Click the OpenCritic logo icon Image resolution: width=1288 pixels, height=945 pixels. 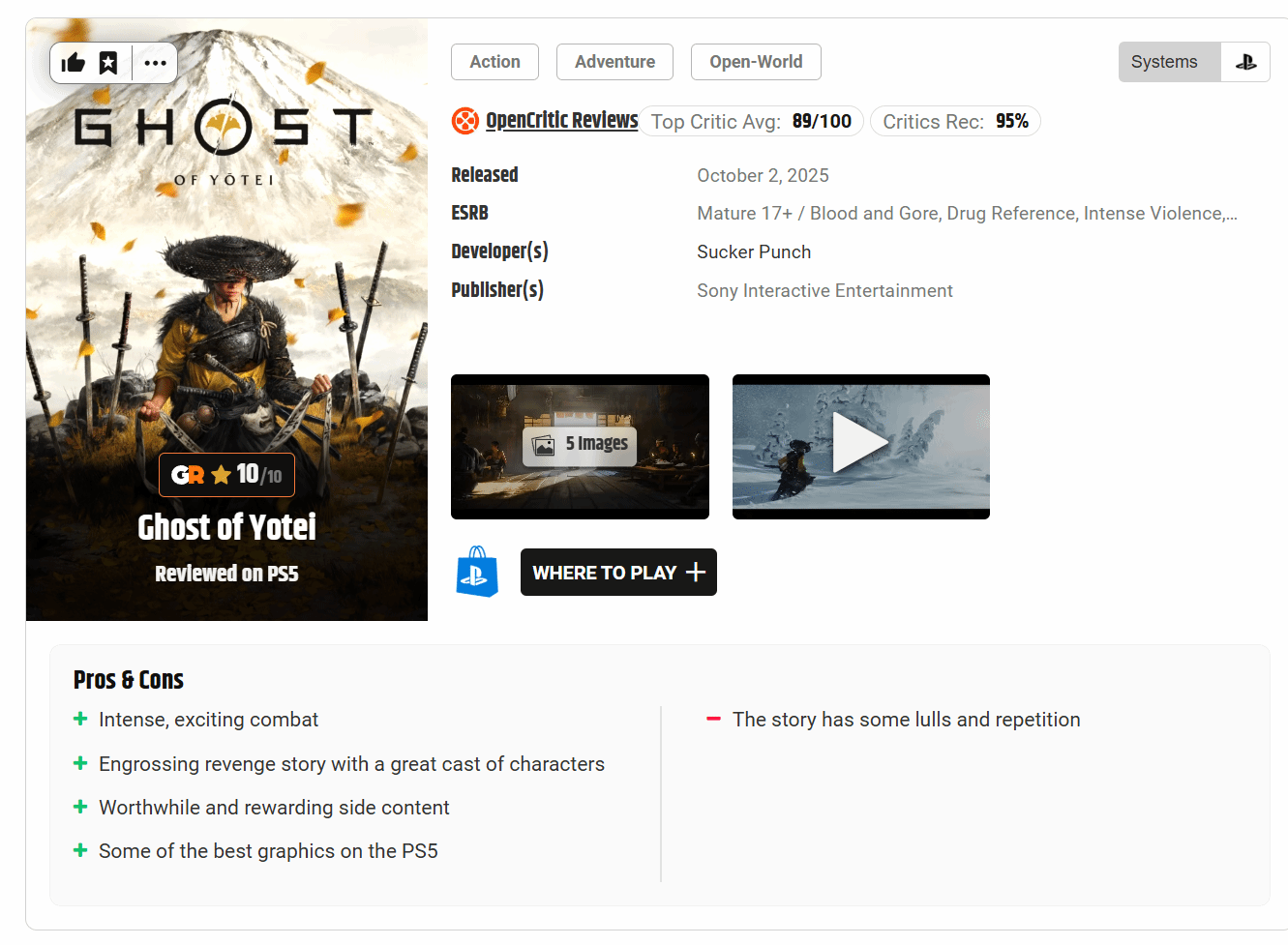(x=465, y=121)
